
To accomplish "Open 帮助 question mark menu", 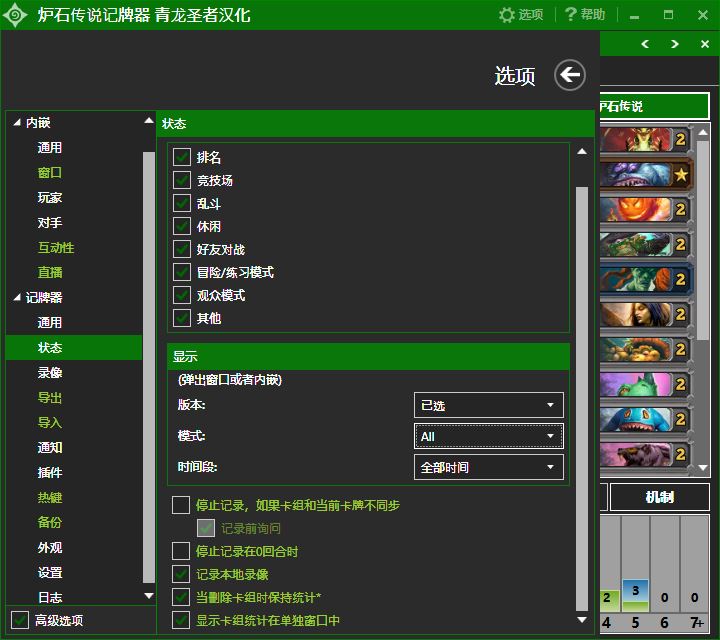I will [x=585, y=15].
